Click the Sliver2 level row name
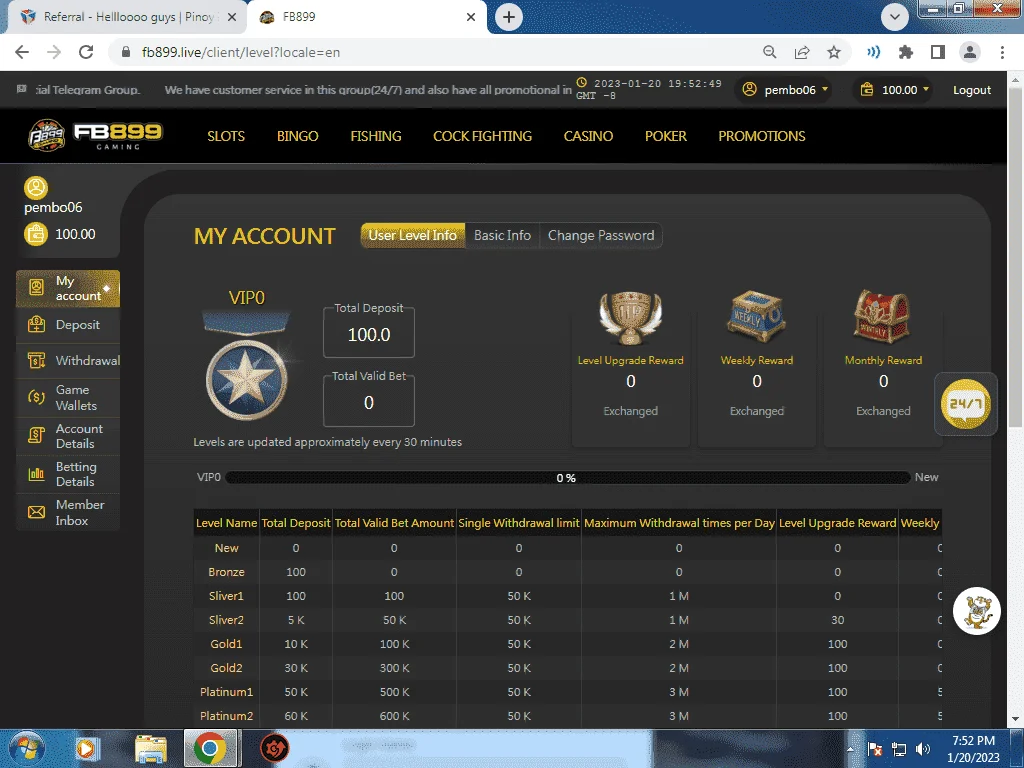The height and width of the screenshot is (768, 1024). click(x=227, y=620)
